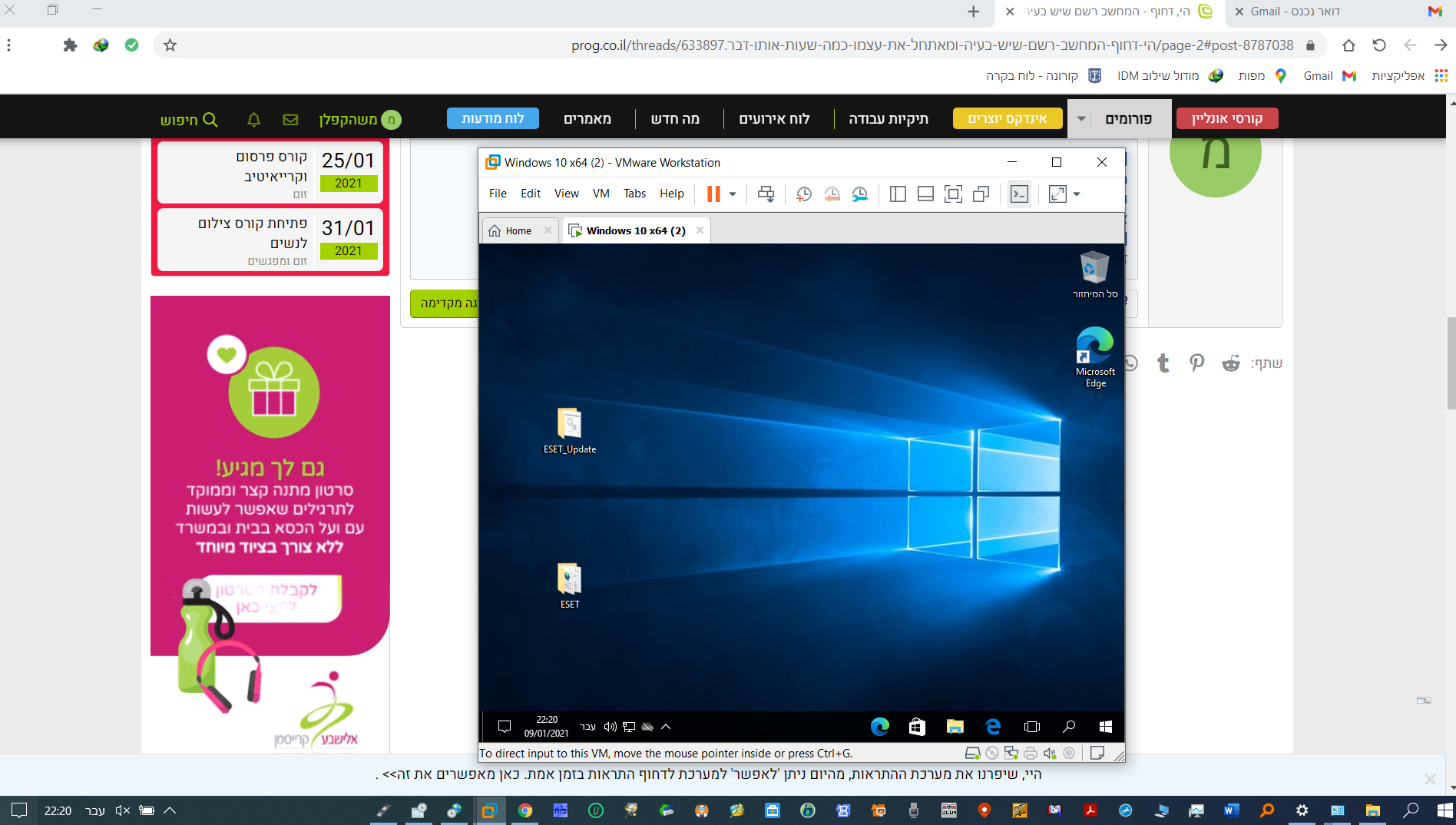Image resolution: width=1456 pixels, height=825 pixels.
Task: Go to מה חדש in the site navigation
Action: click(675, 119)
